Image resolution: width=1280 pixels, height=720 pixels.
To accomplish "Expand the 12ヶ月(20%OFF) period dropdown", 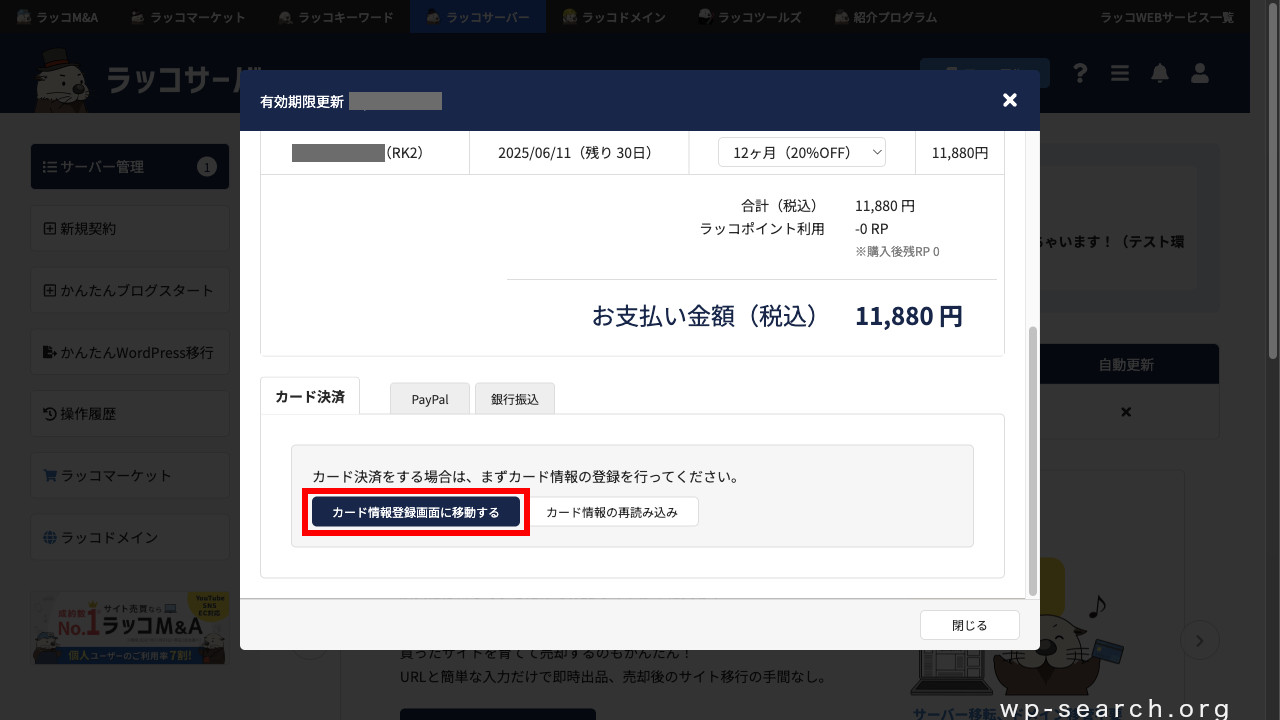I will [802, 152].
